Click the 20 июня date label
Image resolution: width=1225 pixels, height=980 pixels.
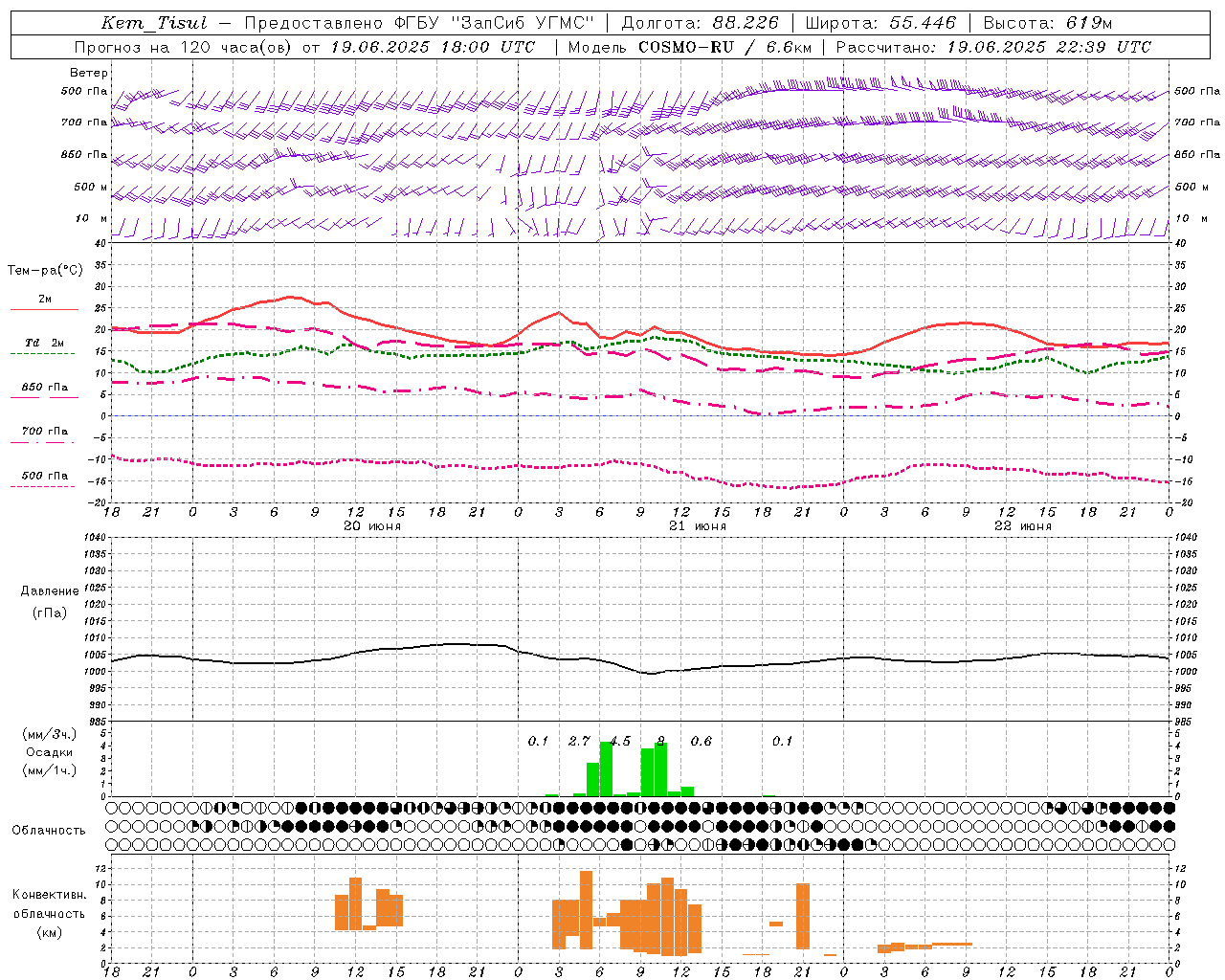[x=372, y=525]
